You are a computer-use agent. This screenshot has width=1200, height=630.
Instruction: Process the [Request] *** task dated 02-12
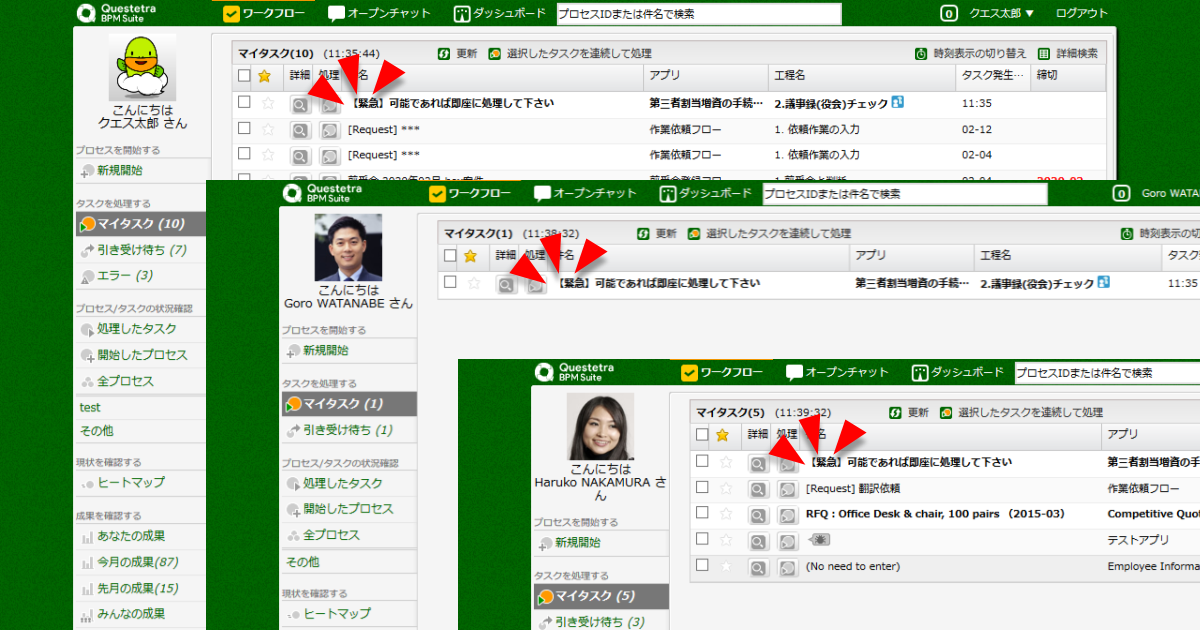coord(329,130)
